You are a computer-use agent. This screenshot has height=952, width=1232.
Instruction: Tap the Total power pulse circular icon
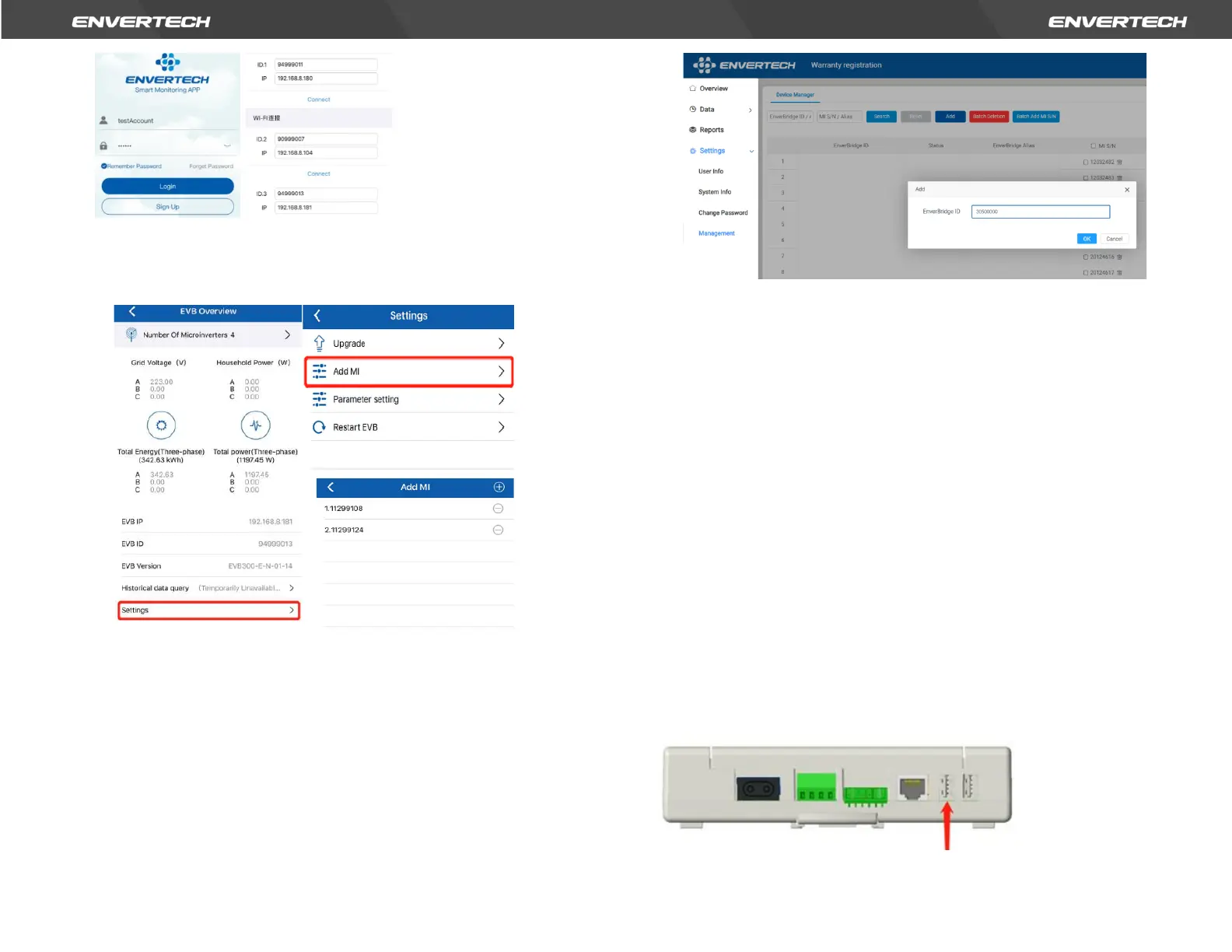click(256, 425)
